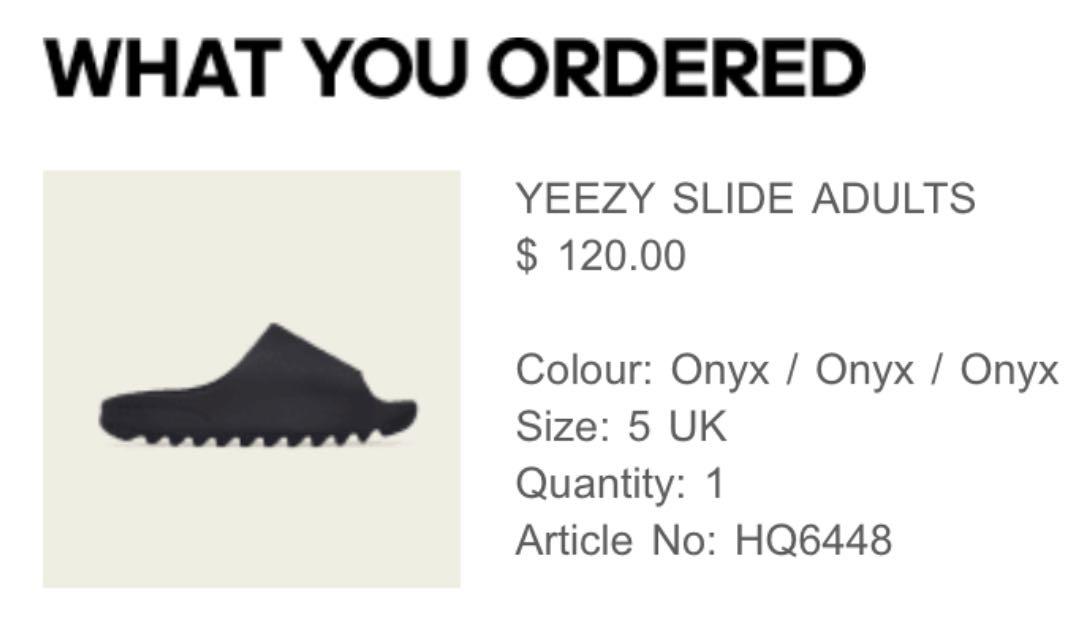The height and width of the screenshot is (642, 1065).
Task: Open the Yeezy Slide product thumbnail
Action: (x=251, y=378)
